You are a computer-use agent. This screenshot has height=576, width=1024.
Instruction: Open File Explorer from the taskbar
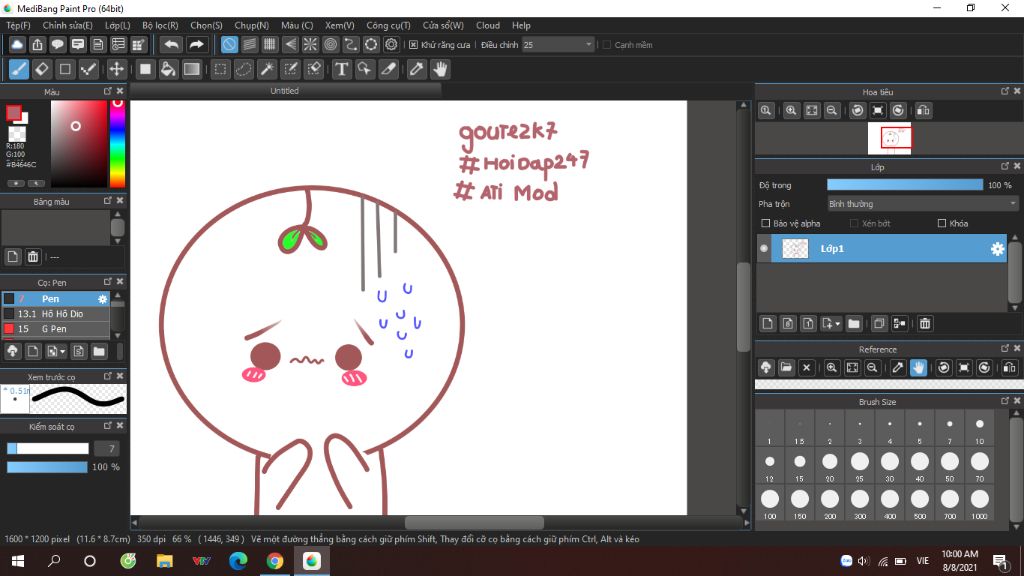164,561
